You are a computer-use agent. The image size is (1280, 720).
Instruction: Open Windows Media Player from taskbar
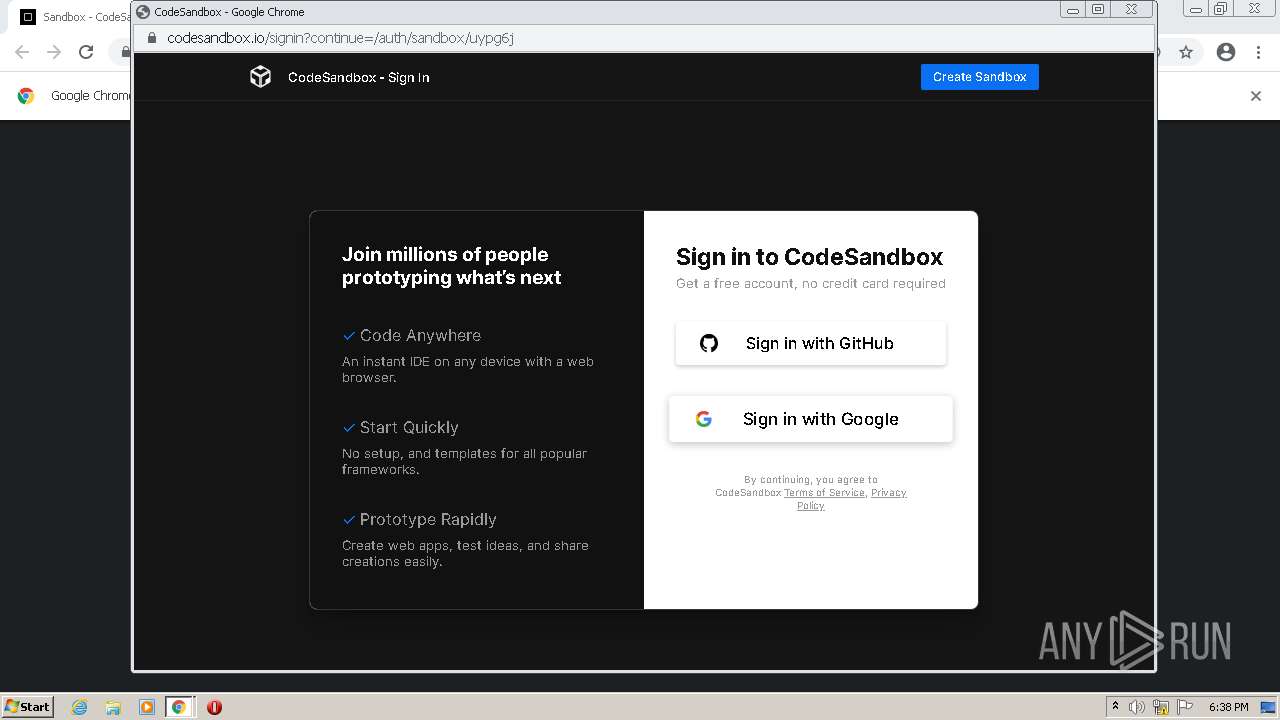tap(146, 707)
